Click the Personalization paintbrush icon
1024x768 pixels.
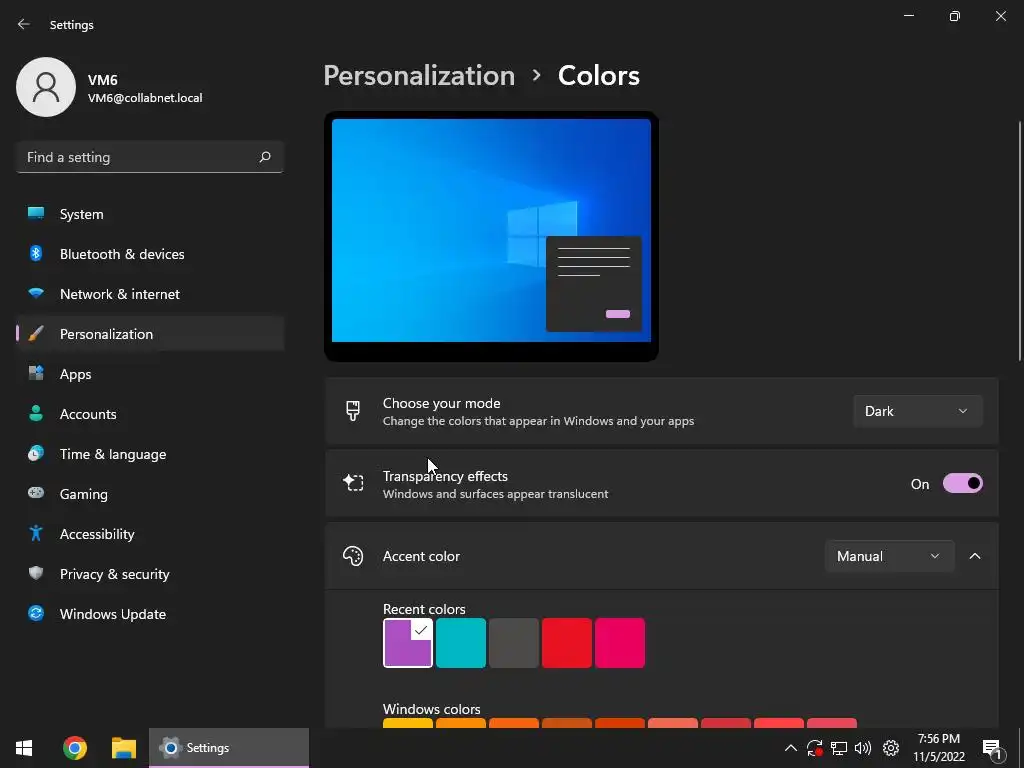[36, 334]
